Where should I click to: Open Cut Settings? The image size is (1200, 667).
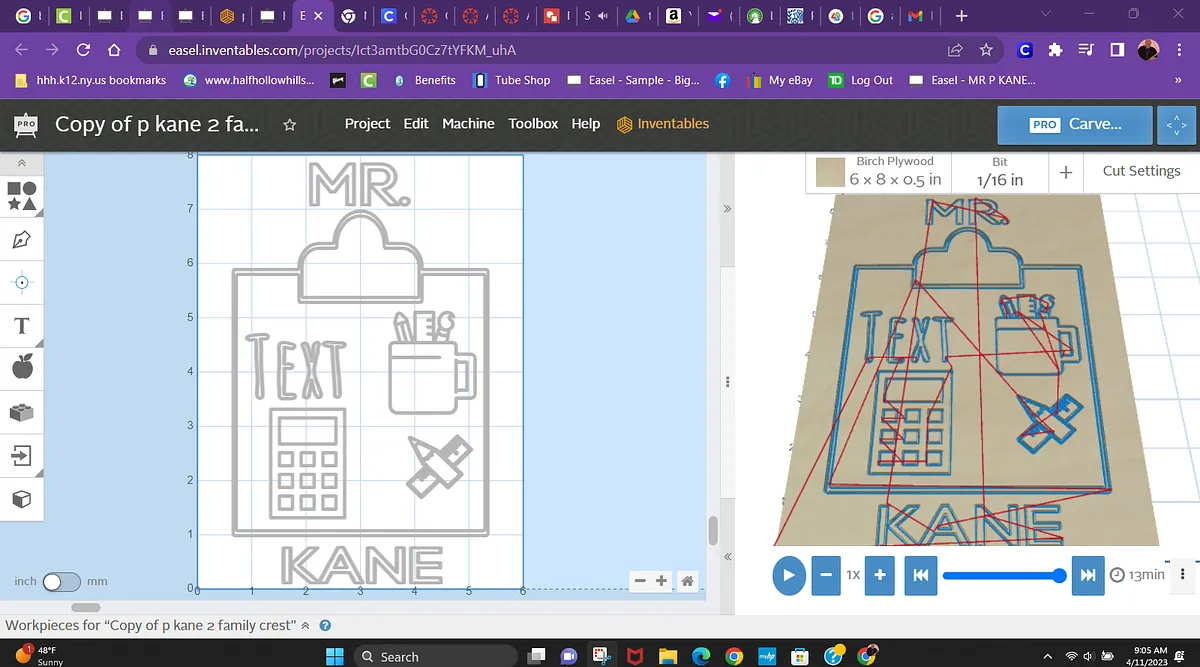[1141, 171]
